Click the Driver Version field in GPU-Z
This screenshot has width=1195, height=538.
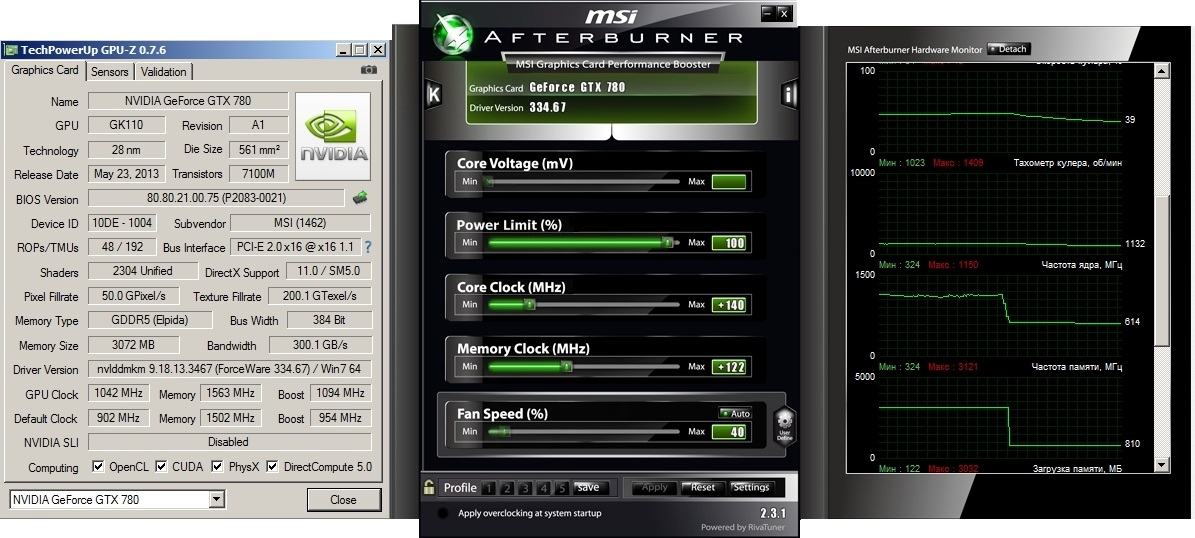pos(229,369)
